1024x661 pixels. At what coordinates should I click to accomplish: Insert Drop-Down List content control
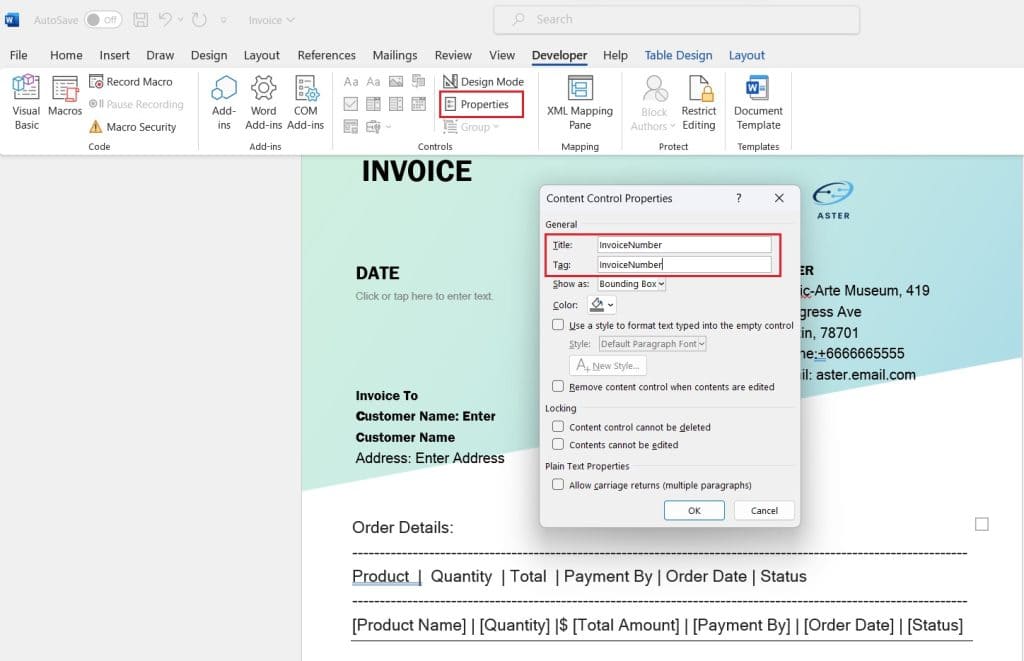point(396,104)
